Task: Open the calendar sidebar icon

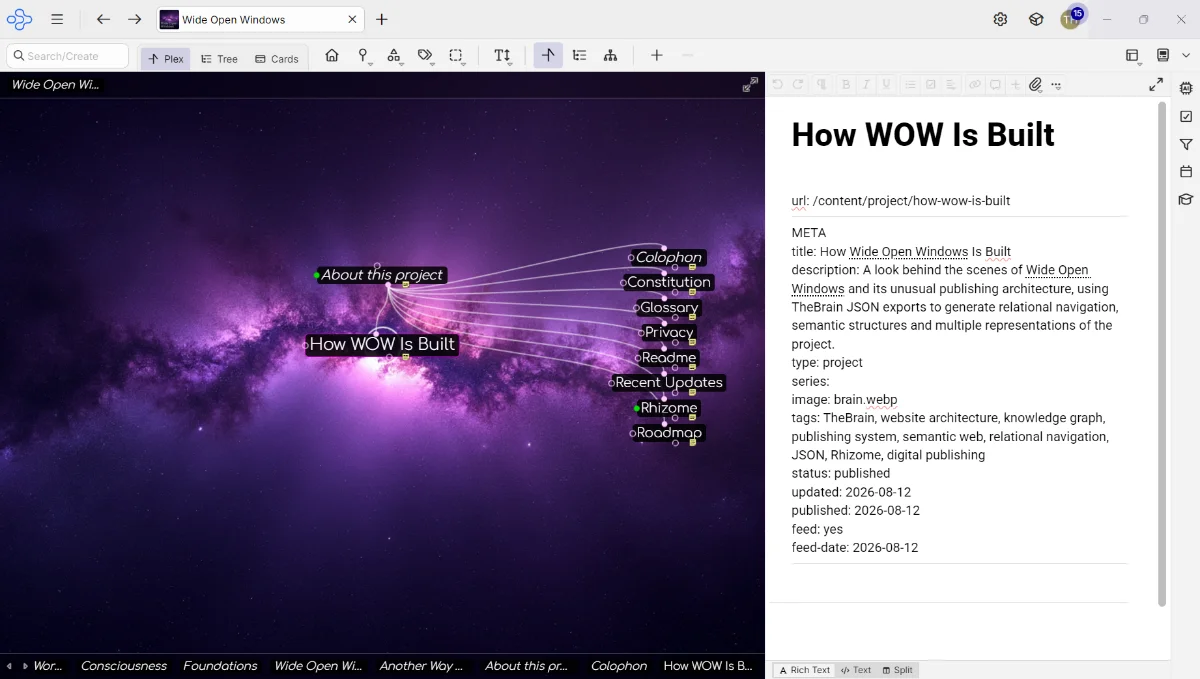Action: 1186,172
